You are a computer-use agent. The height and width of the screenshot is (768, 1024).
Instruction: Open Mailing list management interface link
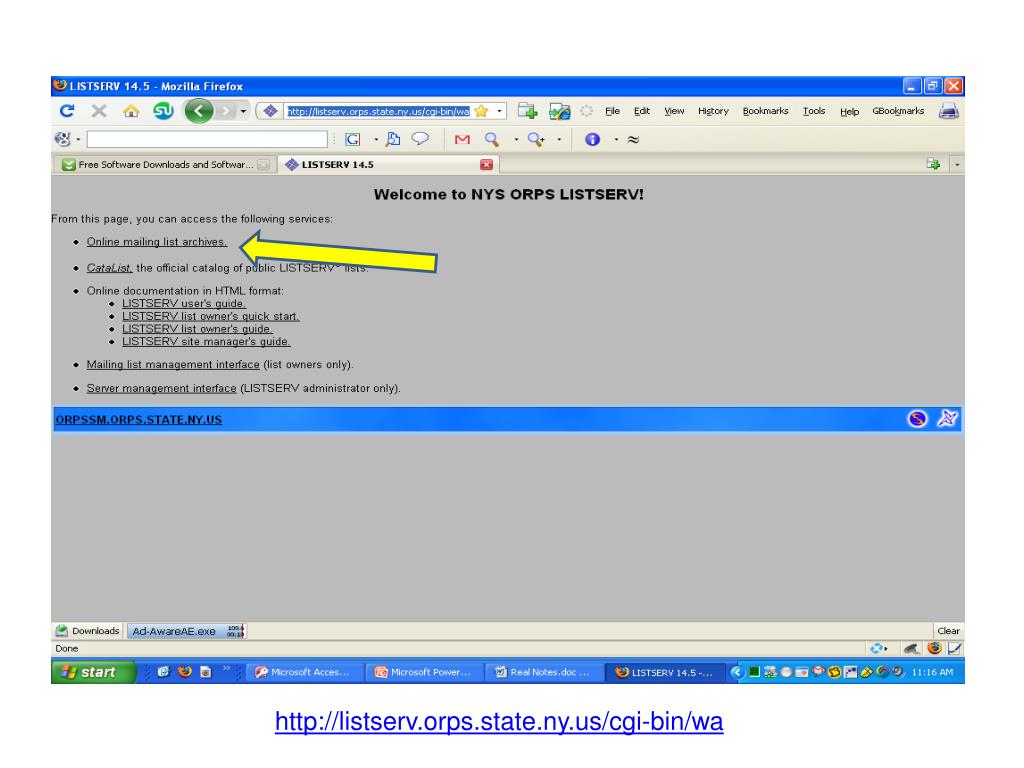[x=173, y=364]
